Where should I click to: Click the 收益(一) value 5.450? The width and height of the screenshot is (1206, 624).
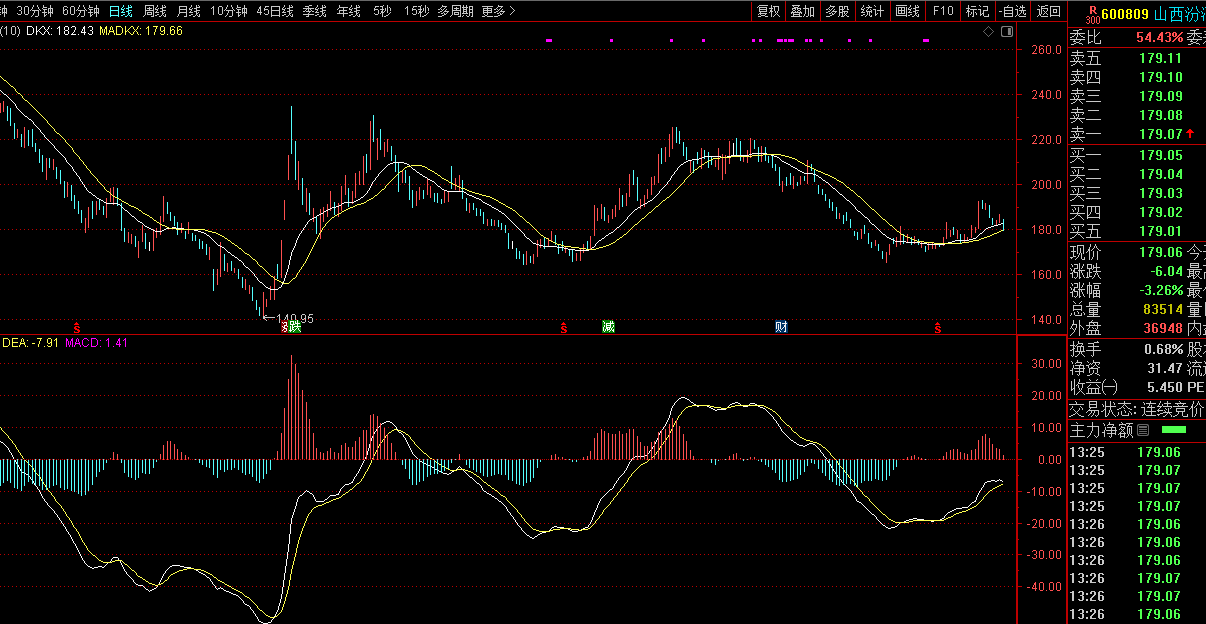1165,387
